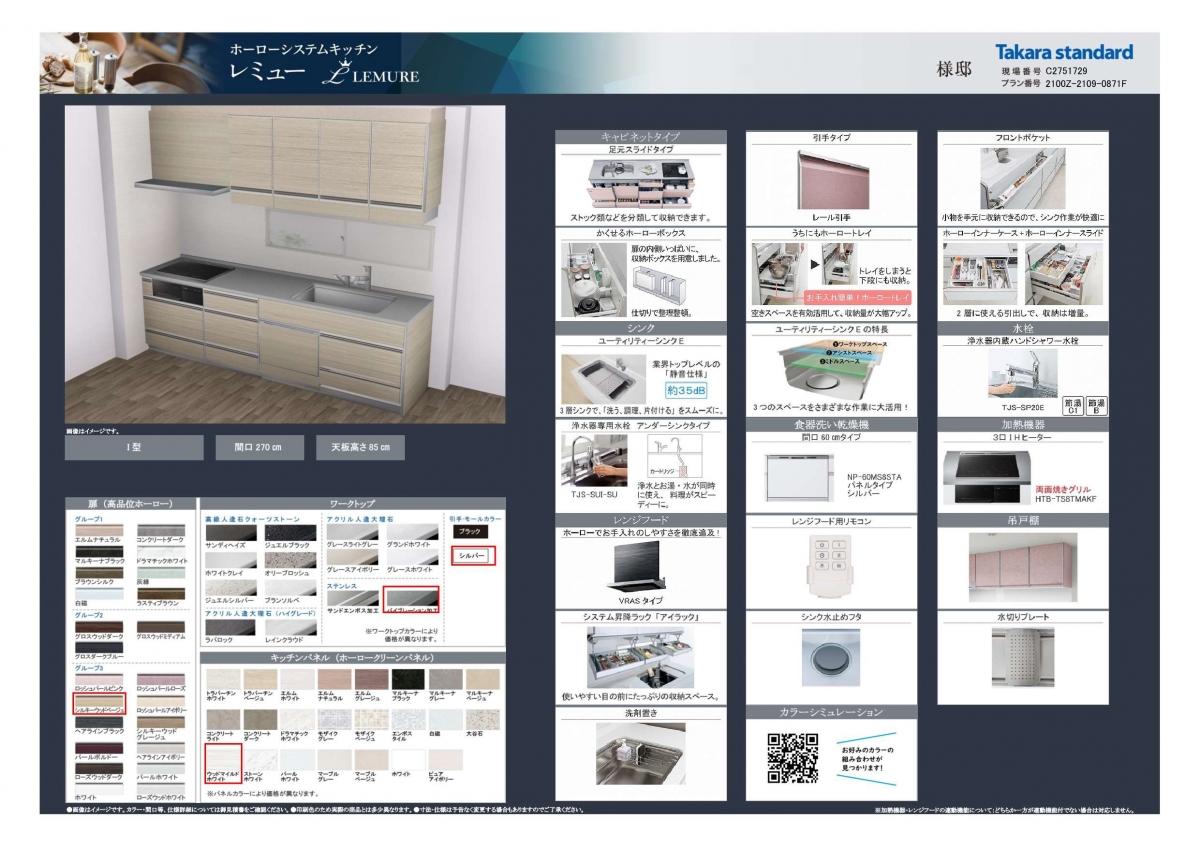The height and width of the screenshot is (848, 1200).
Task: Pick the パールボルドー door swatch
Action: click(99, 746)
